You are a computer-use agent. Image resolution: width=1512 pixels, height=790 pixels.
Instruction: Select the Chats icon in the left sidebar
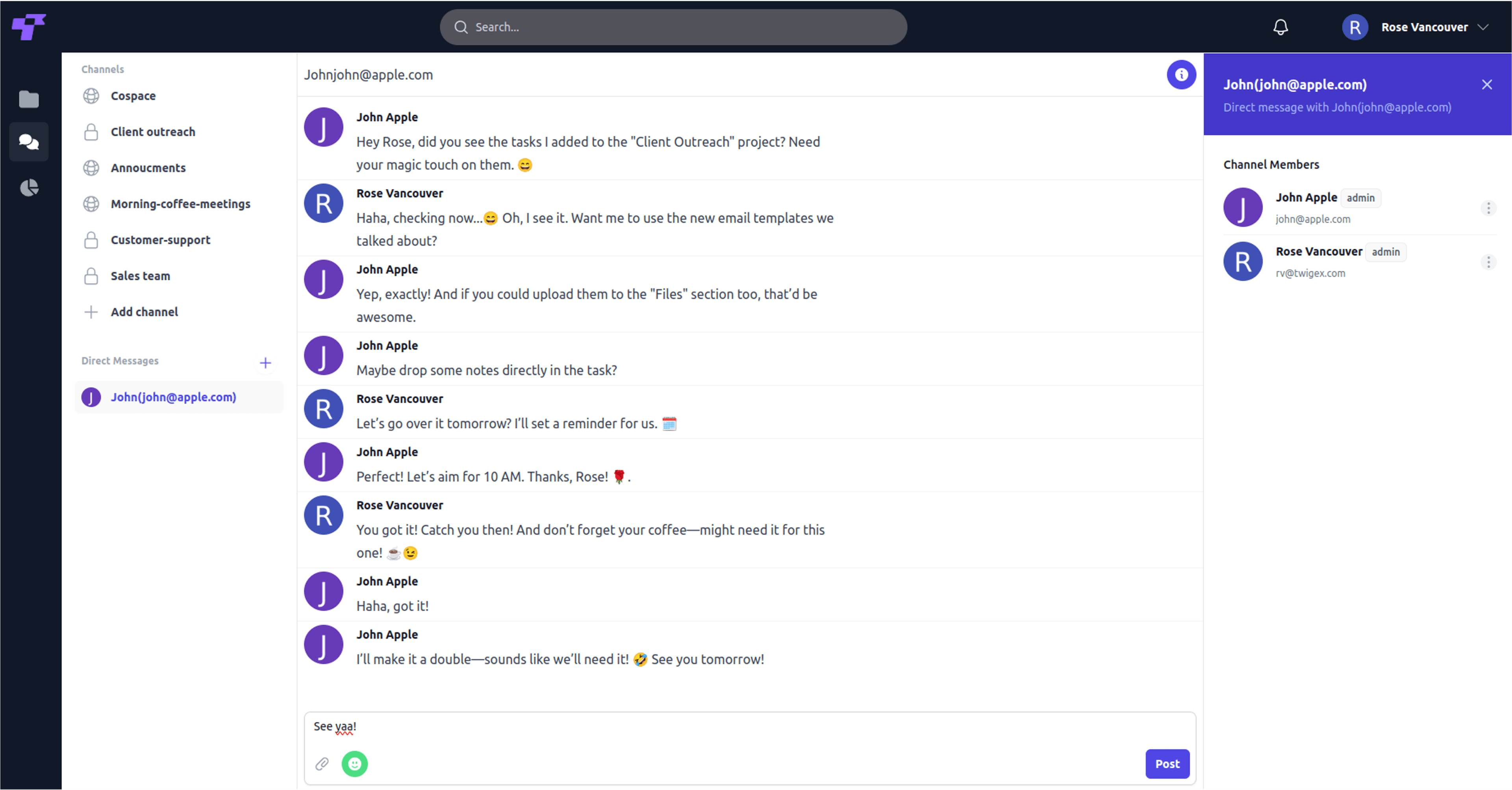coord(29,141)
